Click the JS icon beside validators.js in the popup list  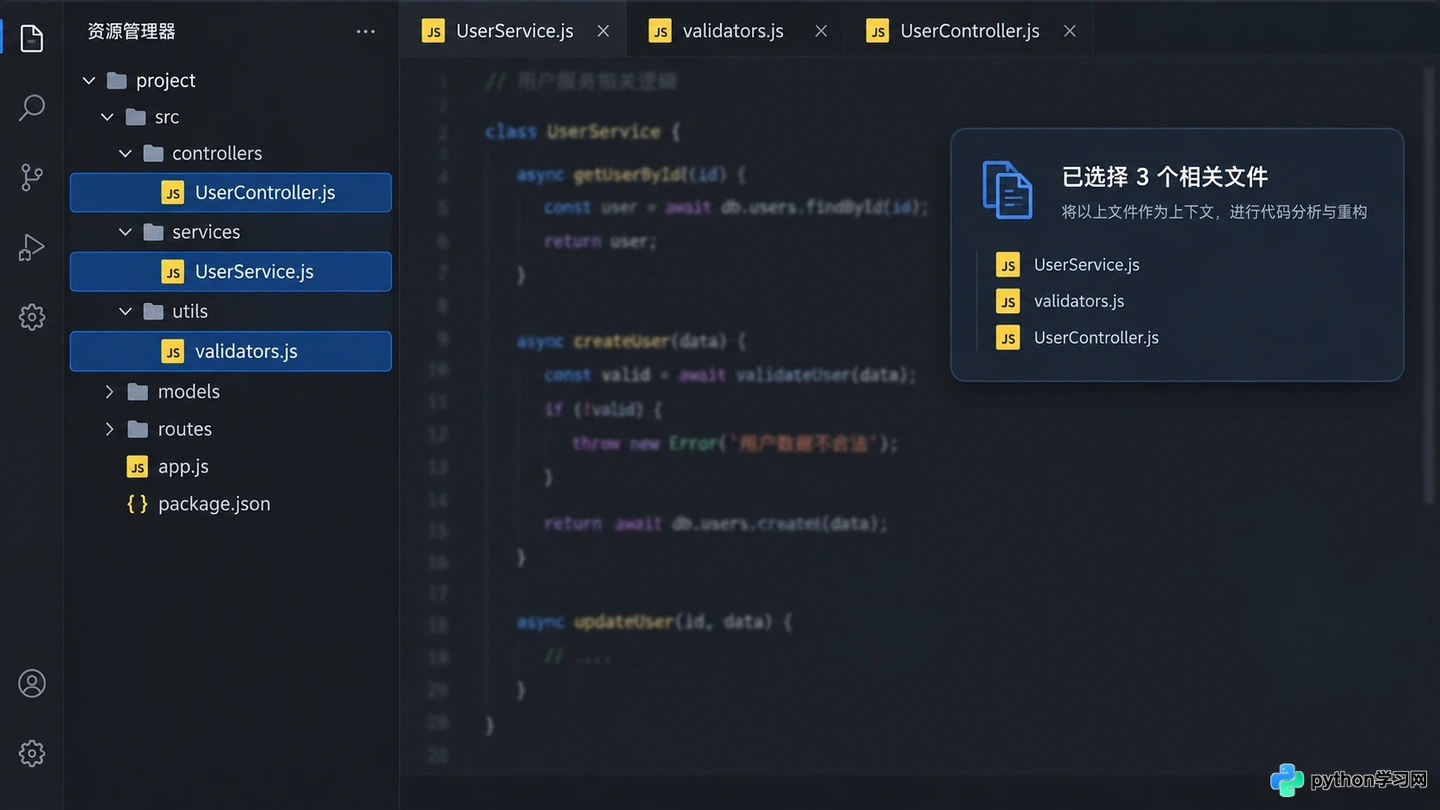pos(1008,301)
